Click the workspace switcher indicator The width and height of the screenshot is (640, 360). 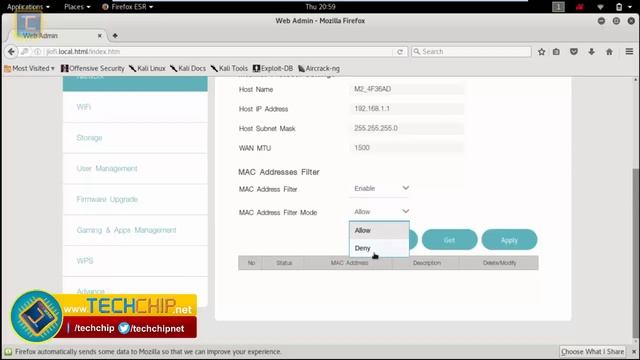tap(558, 7)
